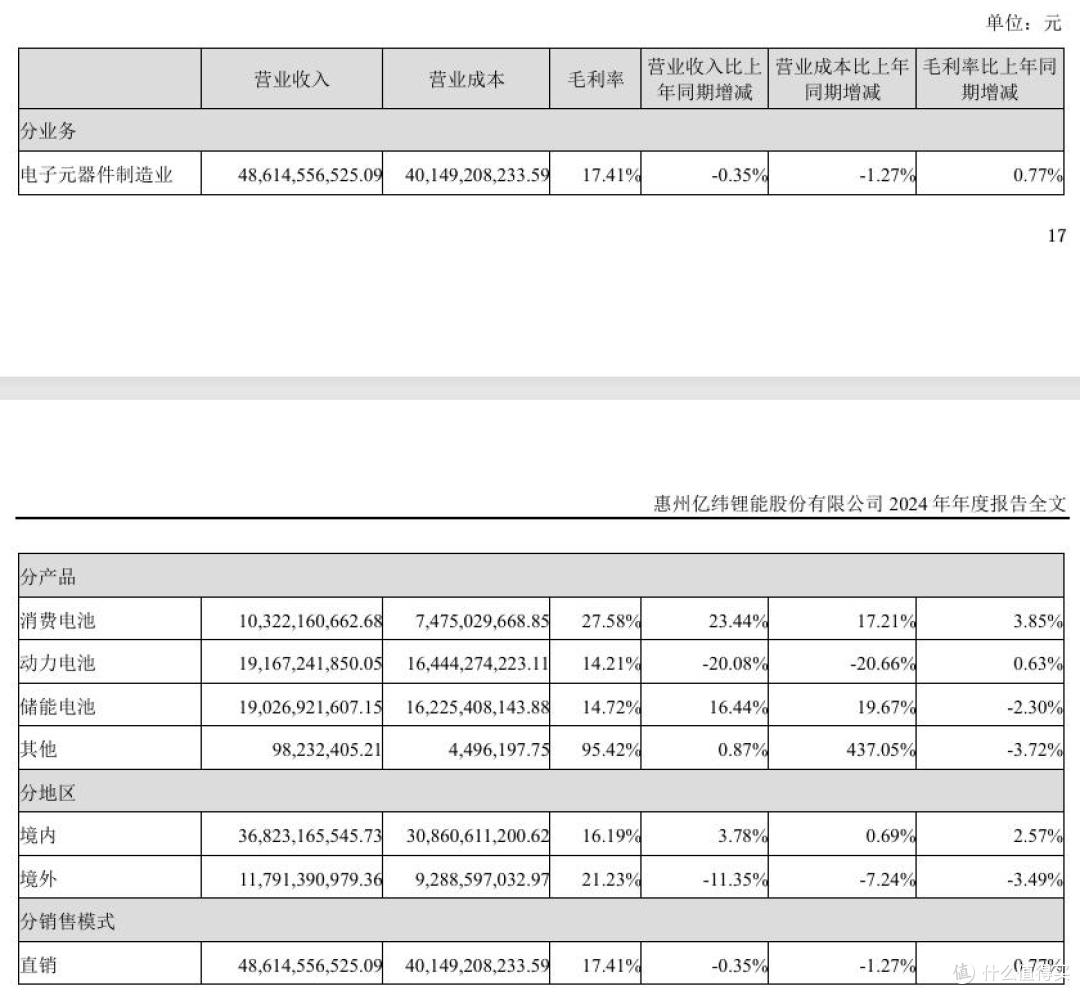Viewport: 1080px width, 995px height.
Task: Click 储能电池 revenue 19,026,921,607.15
Action: click(310, 706)
